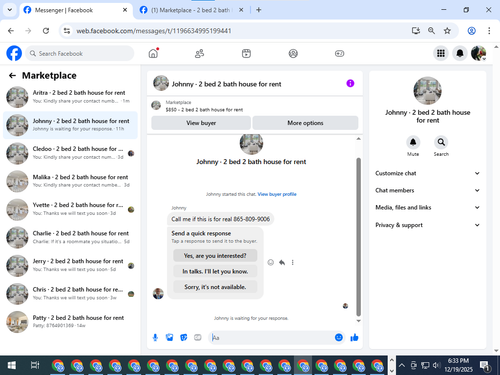Image resolution: width=500 pixels, height=375 pixels.
Task: Open the Facebook menu grid icon
Action: click(441, 53)
